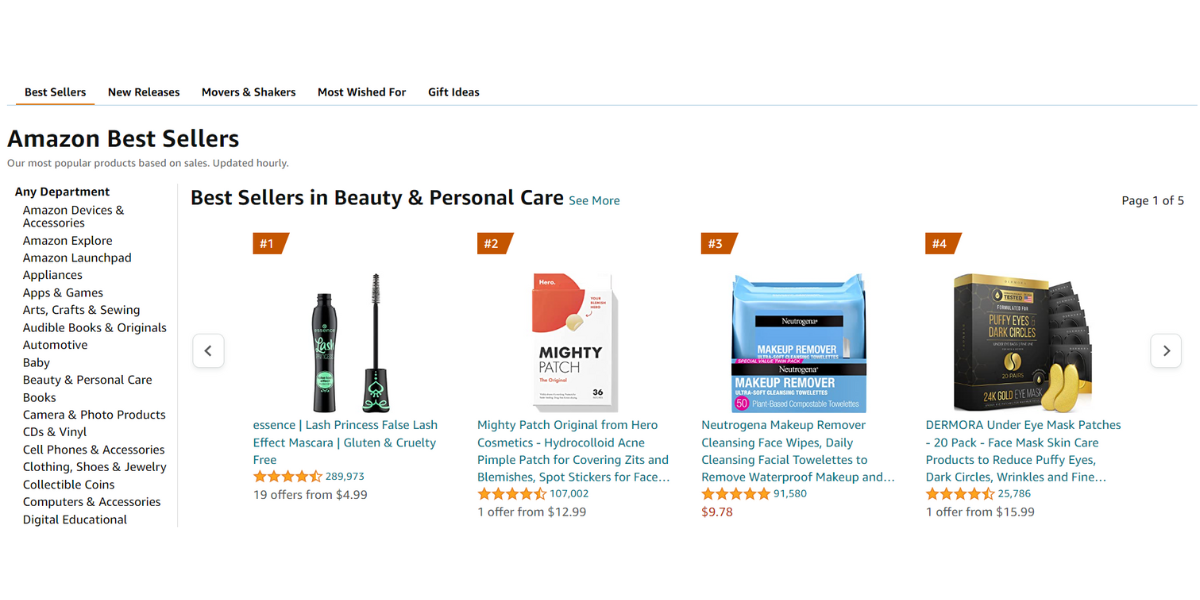
Task: Click the previous carousel arrow
Action: pos(208,351)
